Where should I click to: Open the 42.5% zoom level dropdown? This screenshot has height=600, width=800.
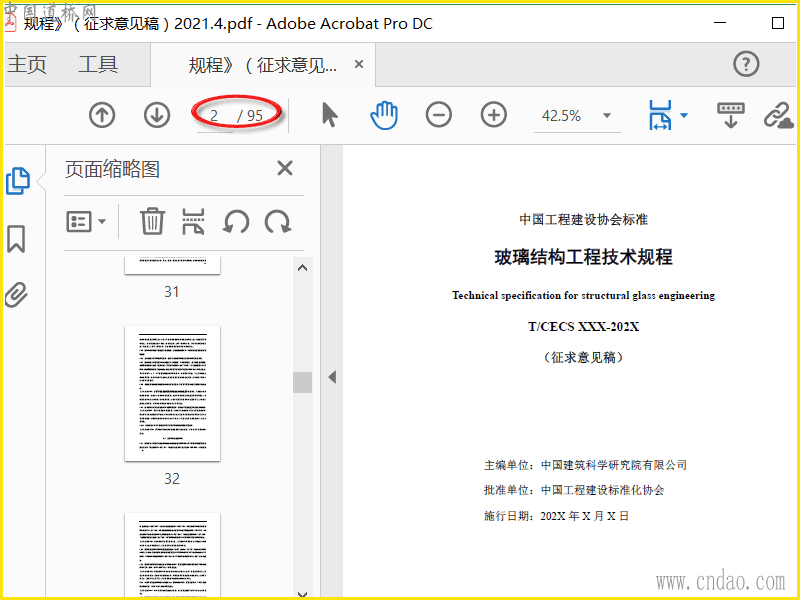tap(607, 115)
